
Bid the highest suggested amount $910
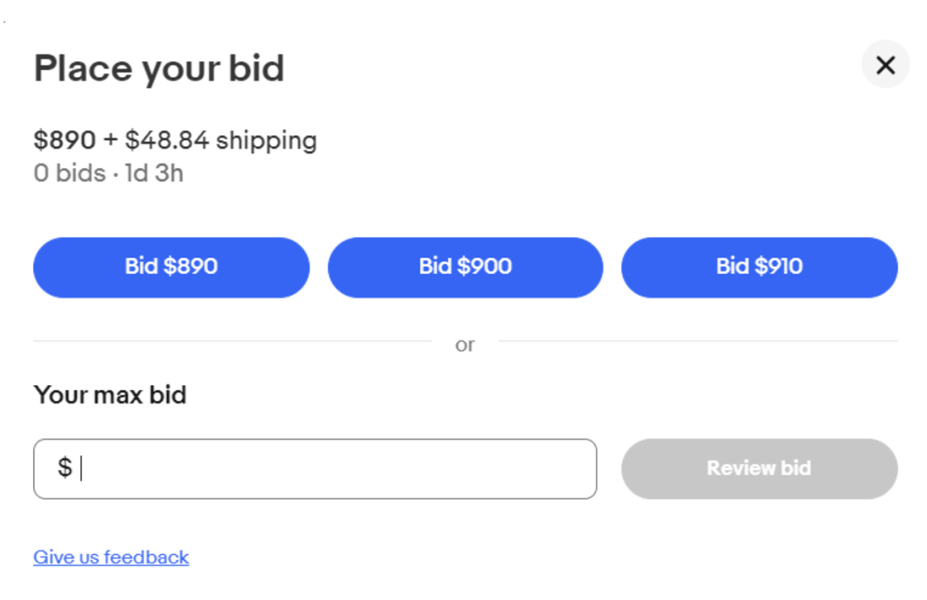759,267
